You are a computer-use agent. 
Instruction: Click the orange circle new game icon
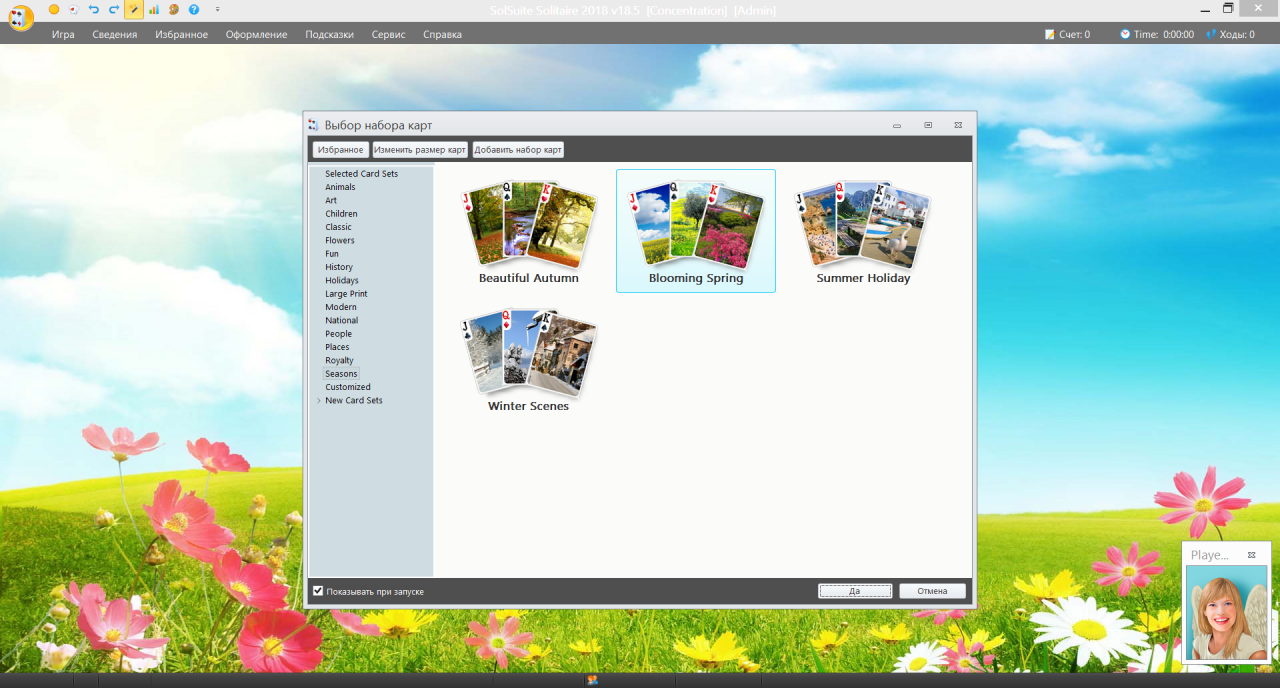(54, 9)
